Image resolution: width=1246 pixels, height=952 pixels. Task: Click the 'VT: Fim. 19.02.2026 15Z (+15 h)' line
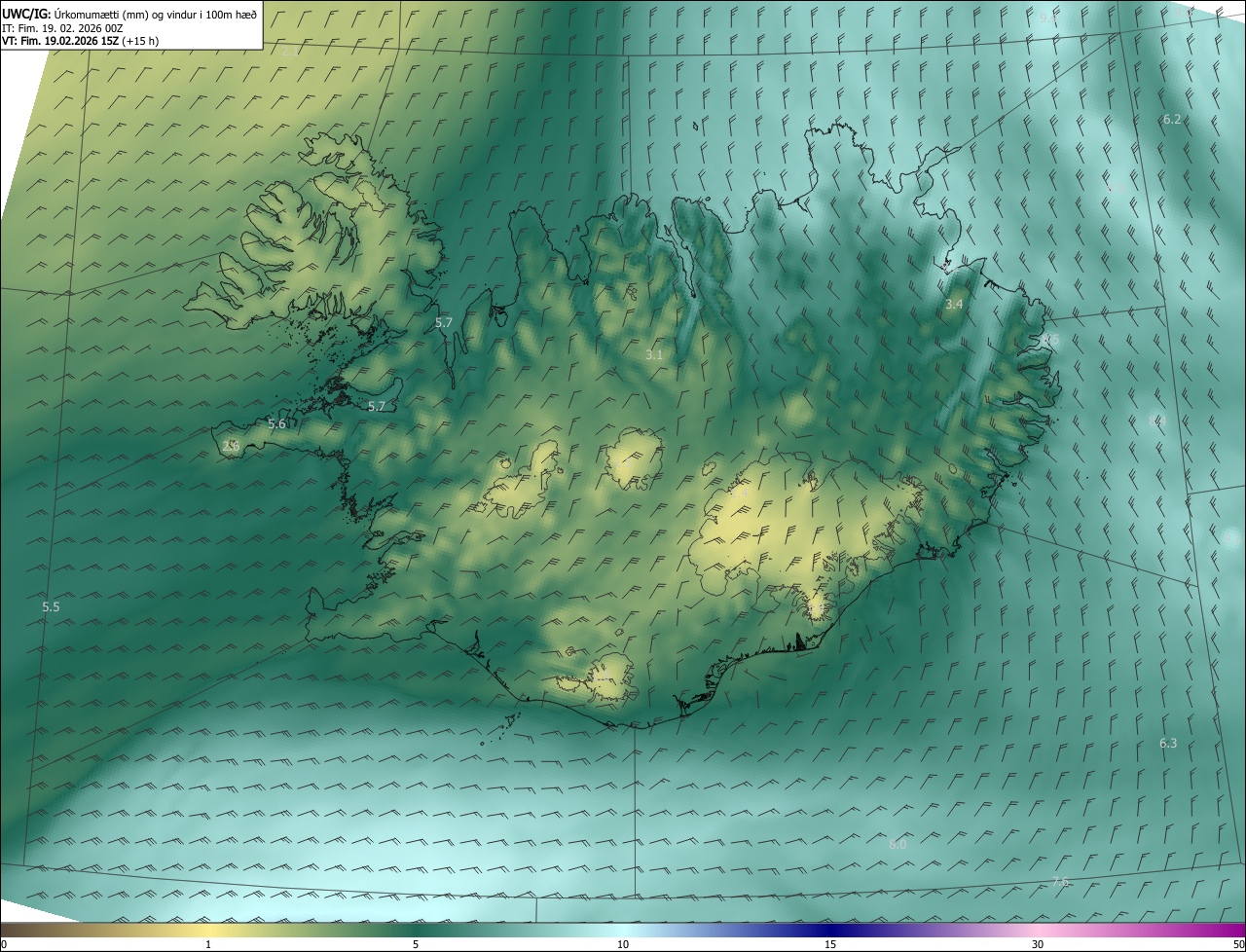coord(81,41)
